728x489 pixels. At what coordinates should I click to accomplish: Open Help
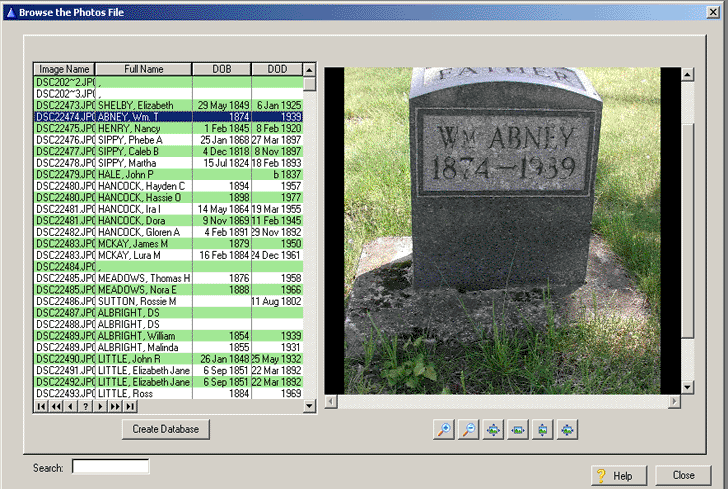619,475
